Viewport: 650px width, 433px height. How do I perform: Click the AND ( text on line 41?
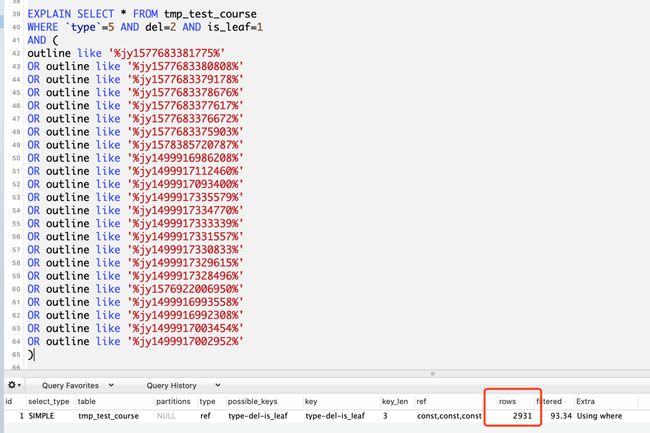pyautogui.click(x=43, y=40)
